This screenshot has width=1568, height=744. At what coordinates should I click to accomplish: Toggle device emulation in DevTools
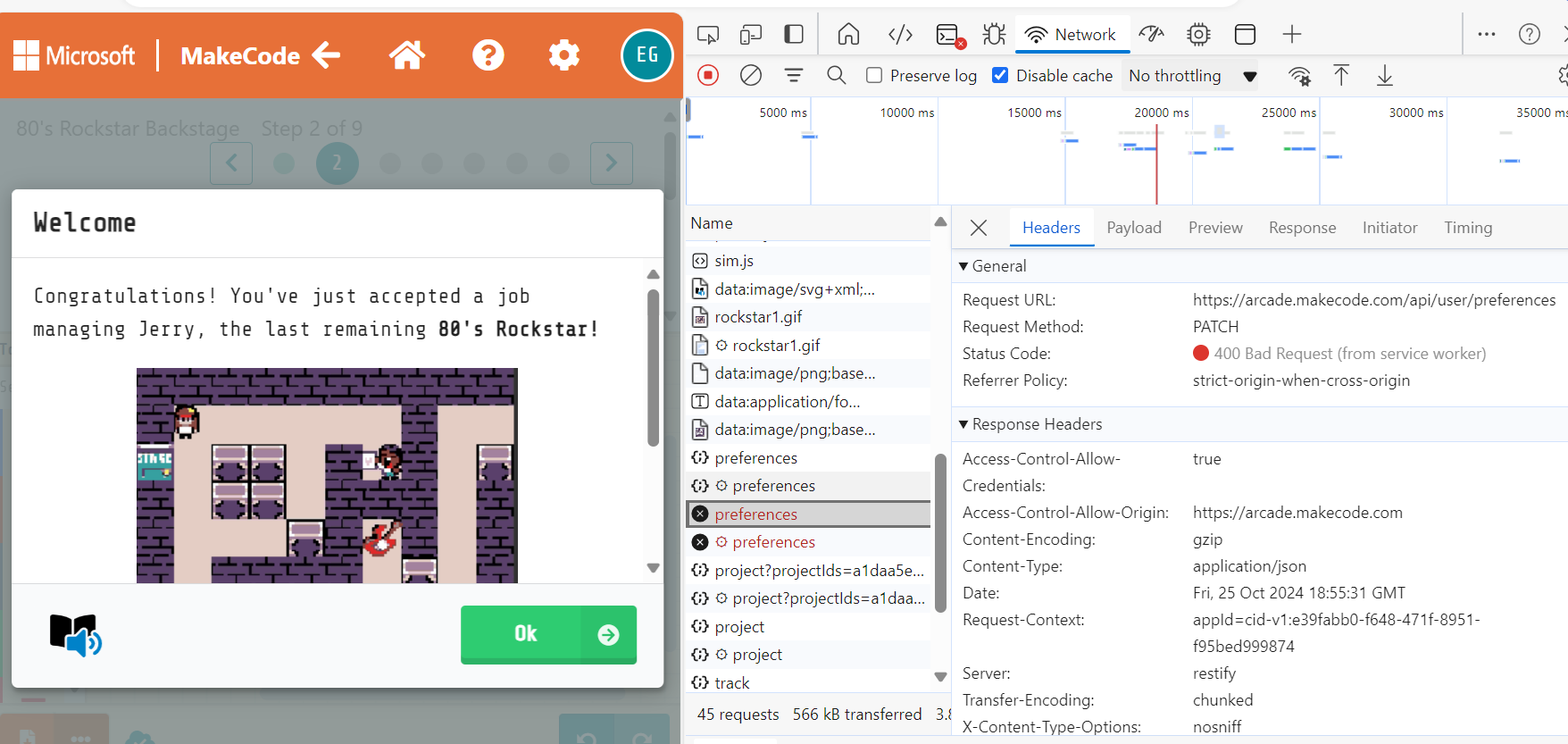coord(751,35)
